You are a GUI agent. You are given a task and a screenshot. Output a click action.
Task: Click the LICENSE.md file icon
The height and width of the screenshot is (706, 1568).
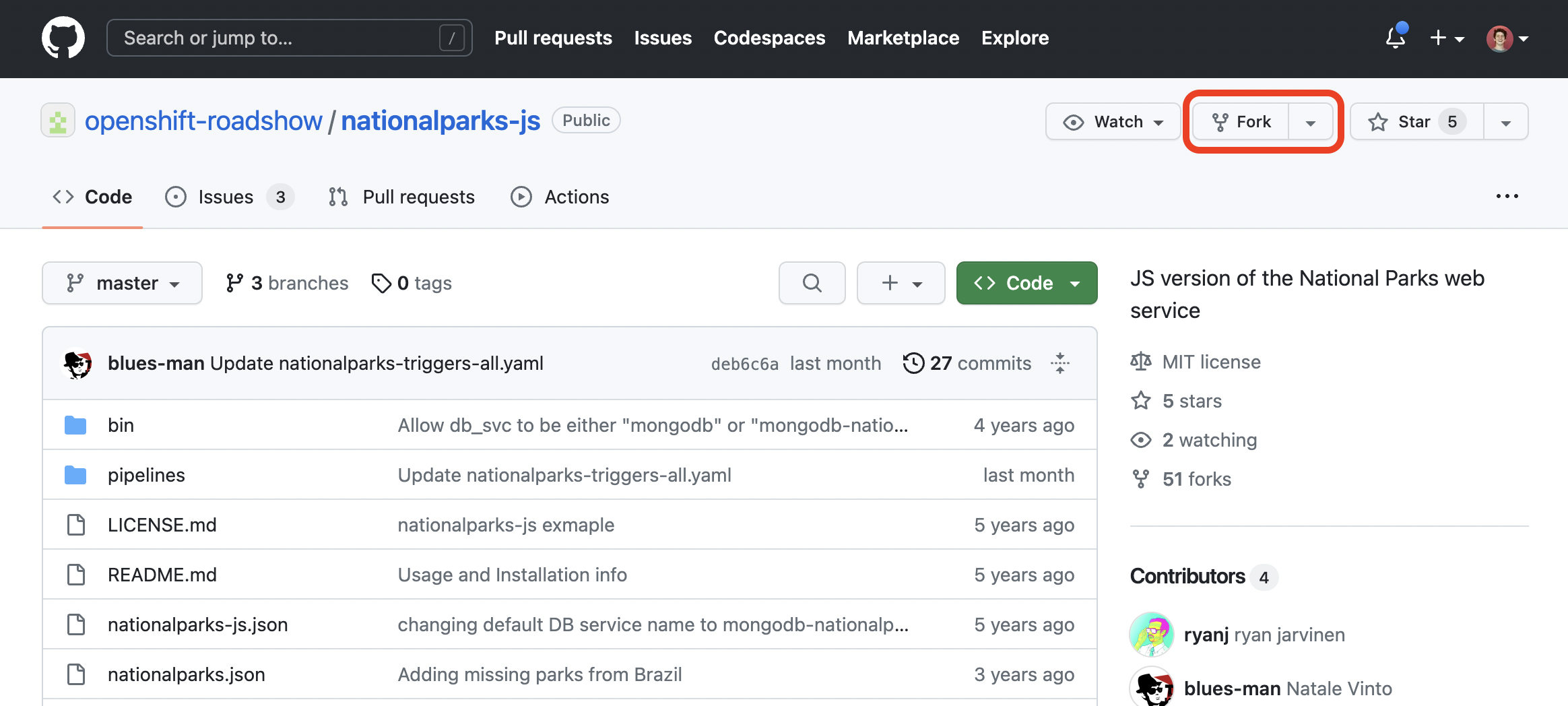[76, 525]
